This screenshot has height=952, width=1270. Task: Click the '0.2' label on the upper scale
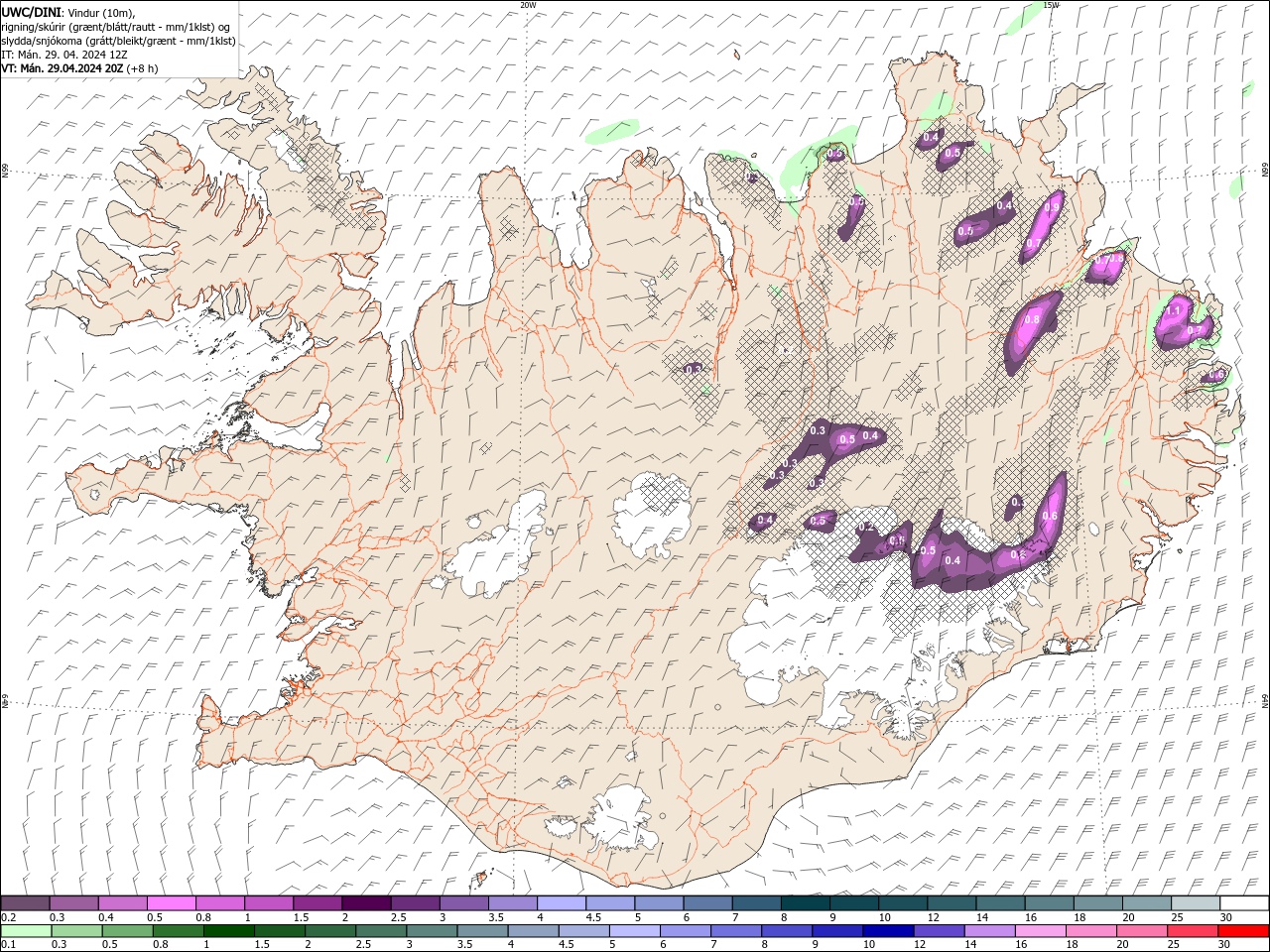tap(8, 917)
